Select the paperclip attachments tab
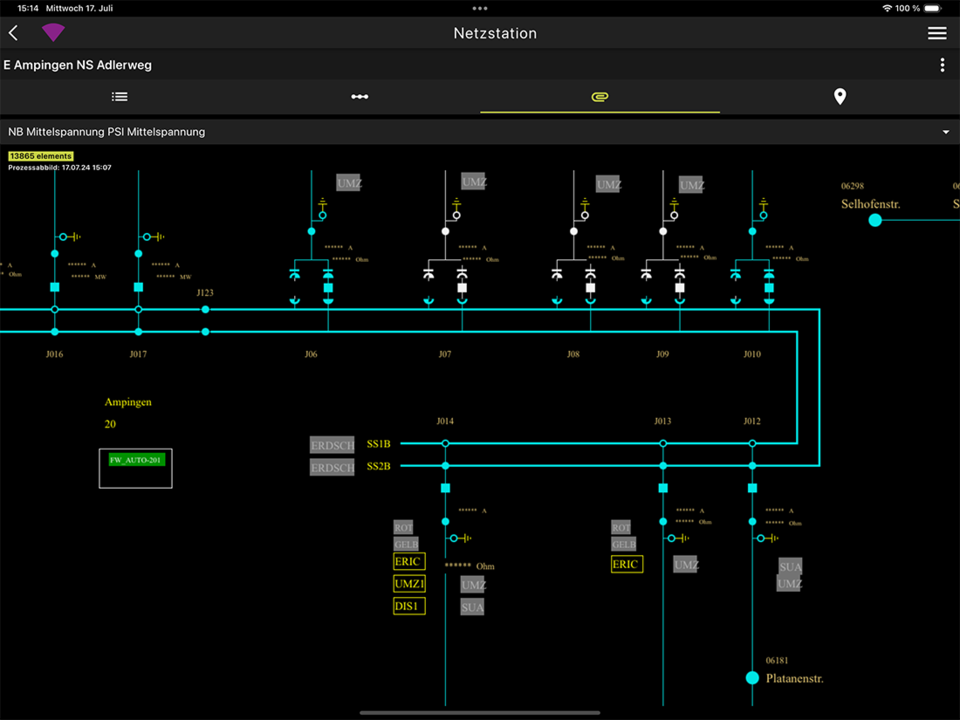960x720 pixels. point(600,97)
